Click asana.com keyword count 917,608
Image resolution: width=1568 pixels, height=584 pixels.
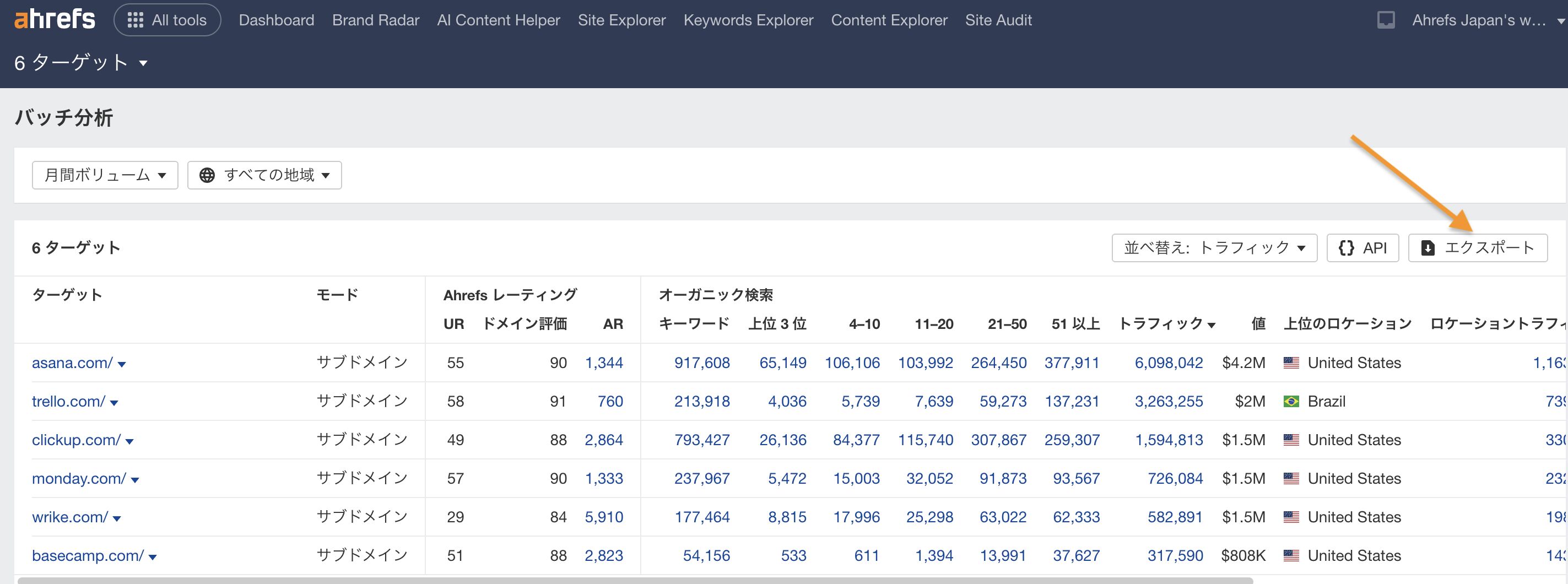[702, 363]
